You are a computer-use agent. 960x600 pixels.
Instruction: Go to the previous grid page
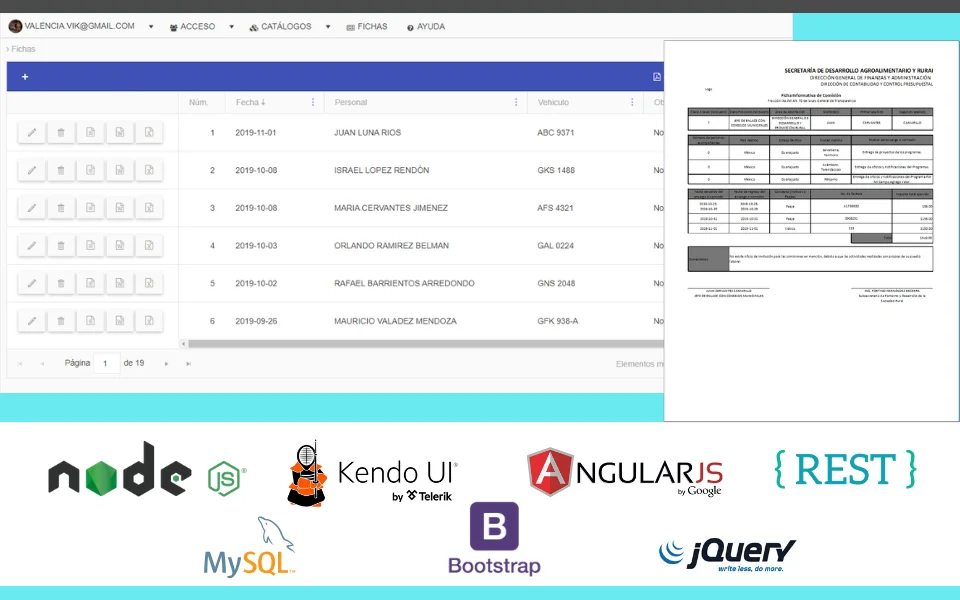(42, 364)
